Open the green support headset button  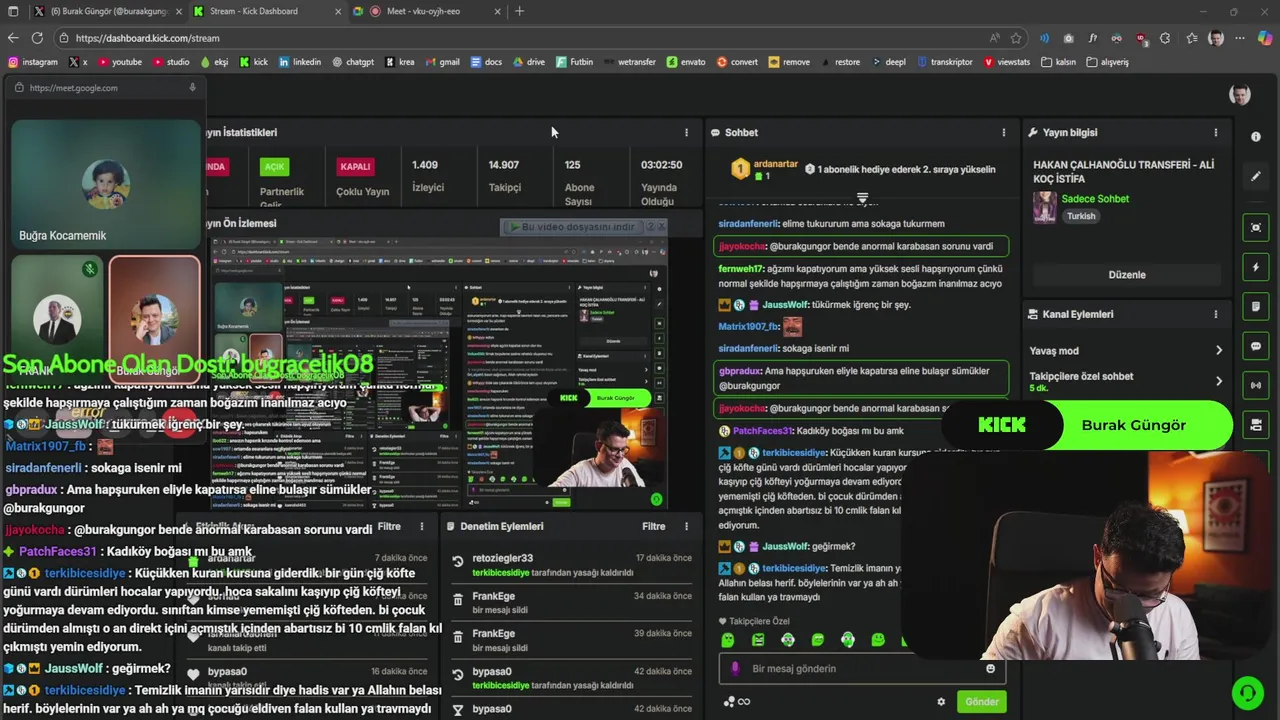(1247, 692)
